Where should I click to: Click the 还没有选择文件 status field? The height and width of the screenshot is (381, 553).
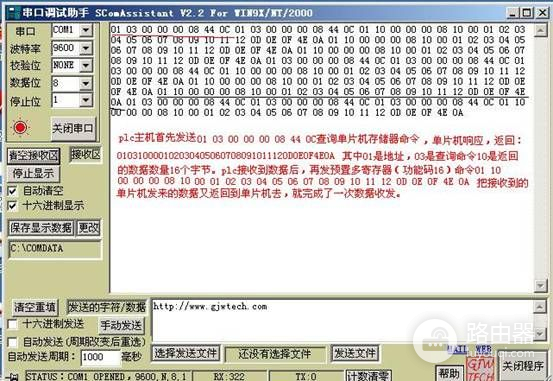[x=275, y=354]
